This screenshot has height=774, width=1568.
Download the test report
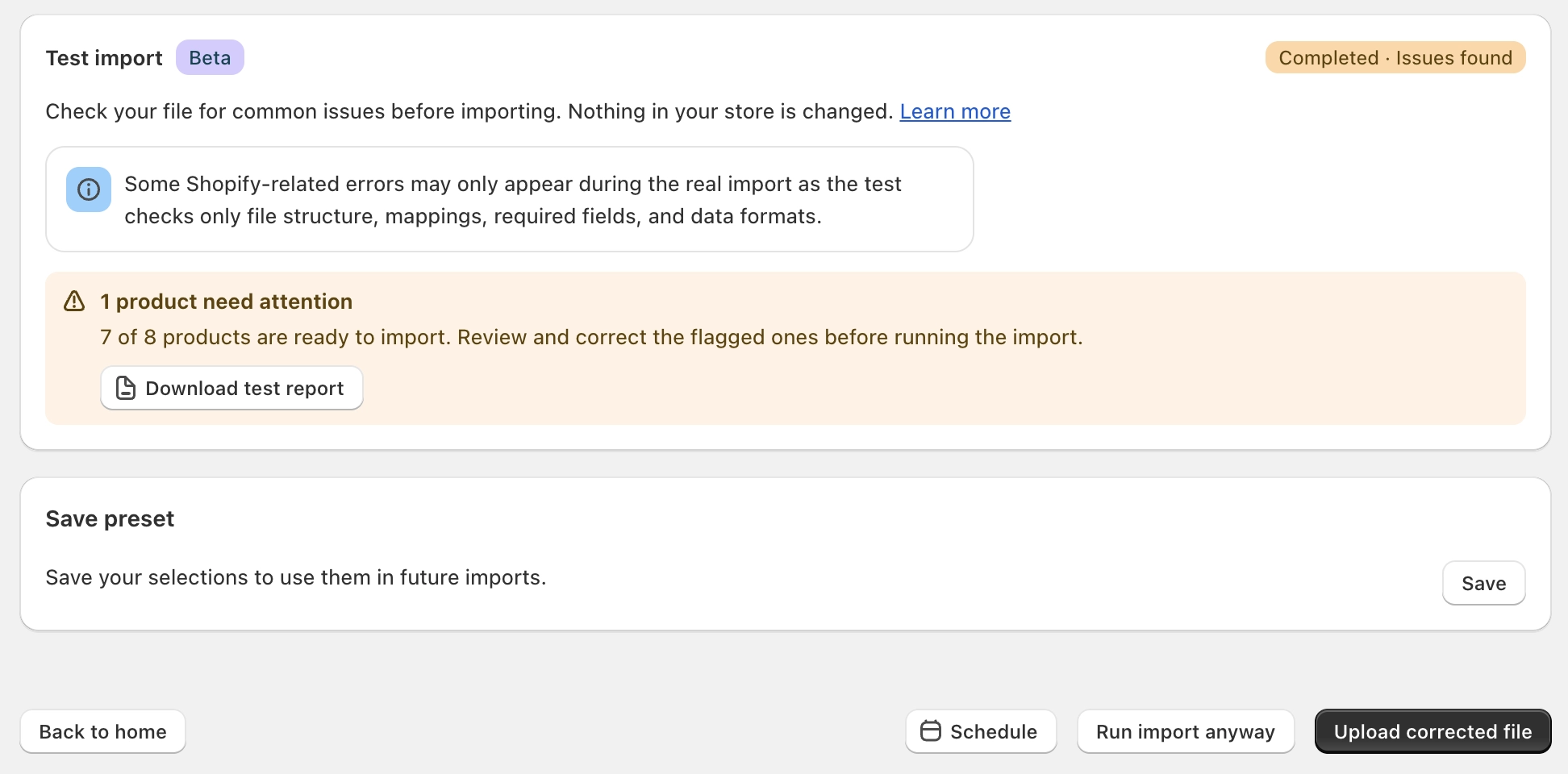coord(231,389)
